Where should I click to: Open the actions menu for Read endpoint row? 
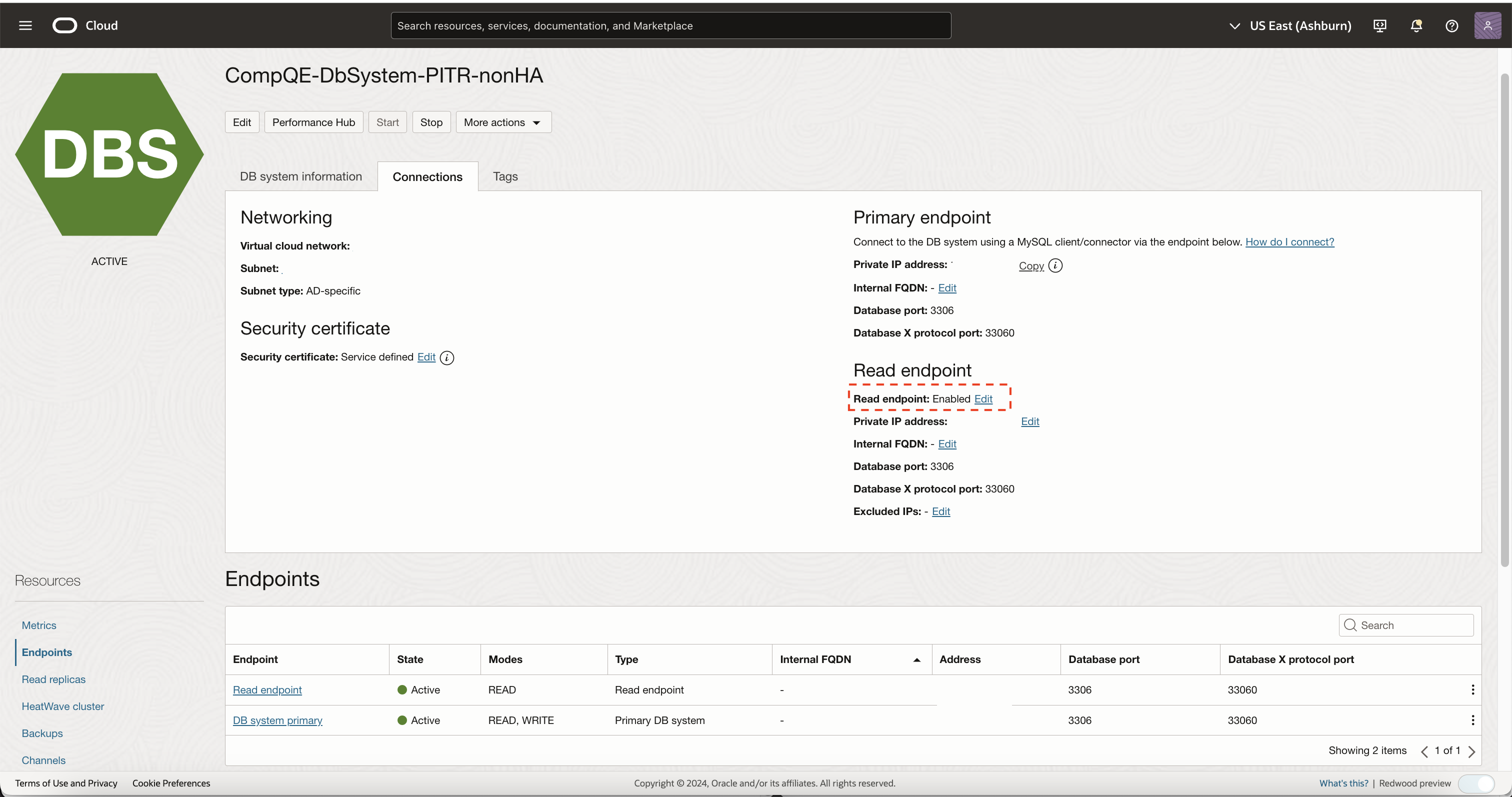pos(1472,689)
